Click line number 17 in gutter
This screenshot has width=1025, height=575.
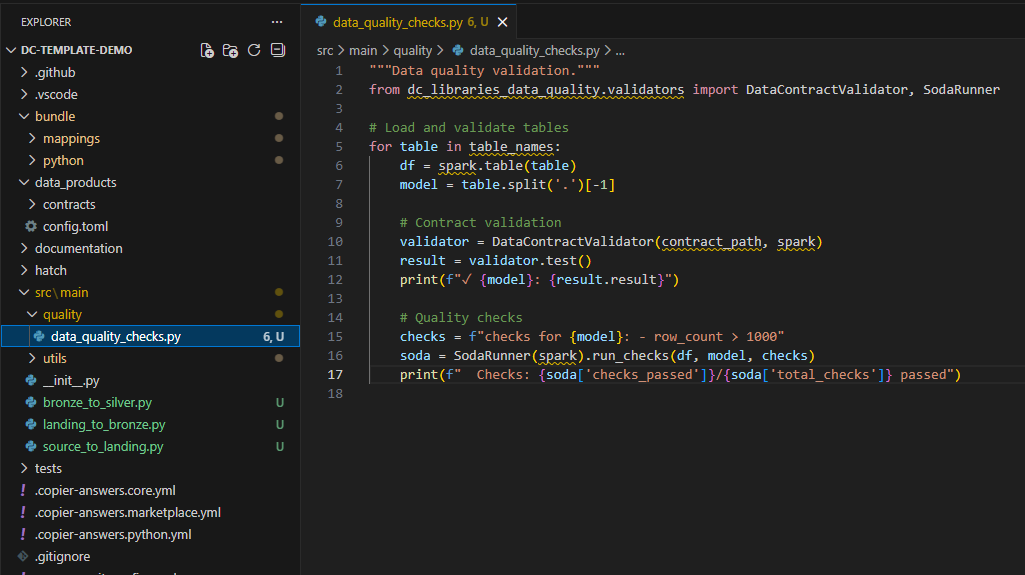click(335, 374)
